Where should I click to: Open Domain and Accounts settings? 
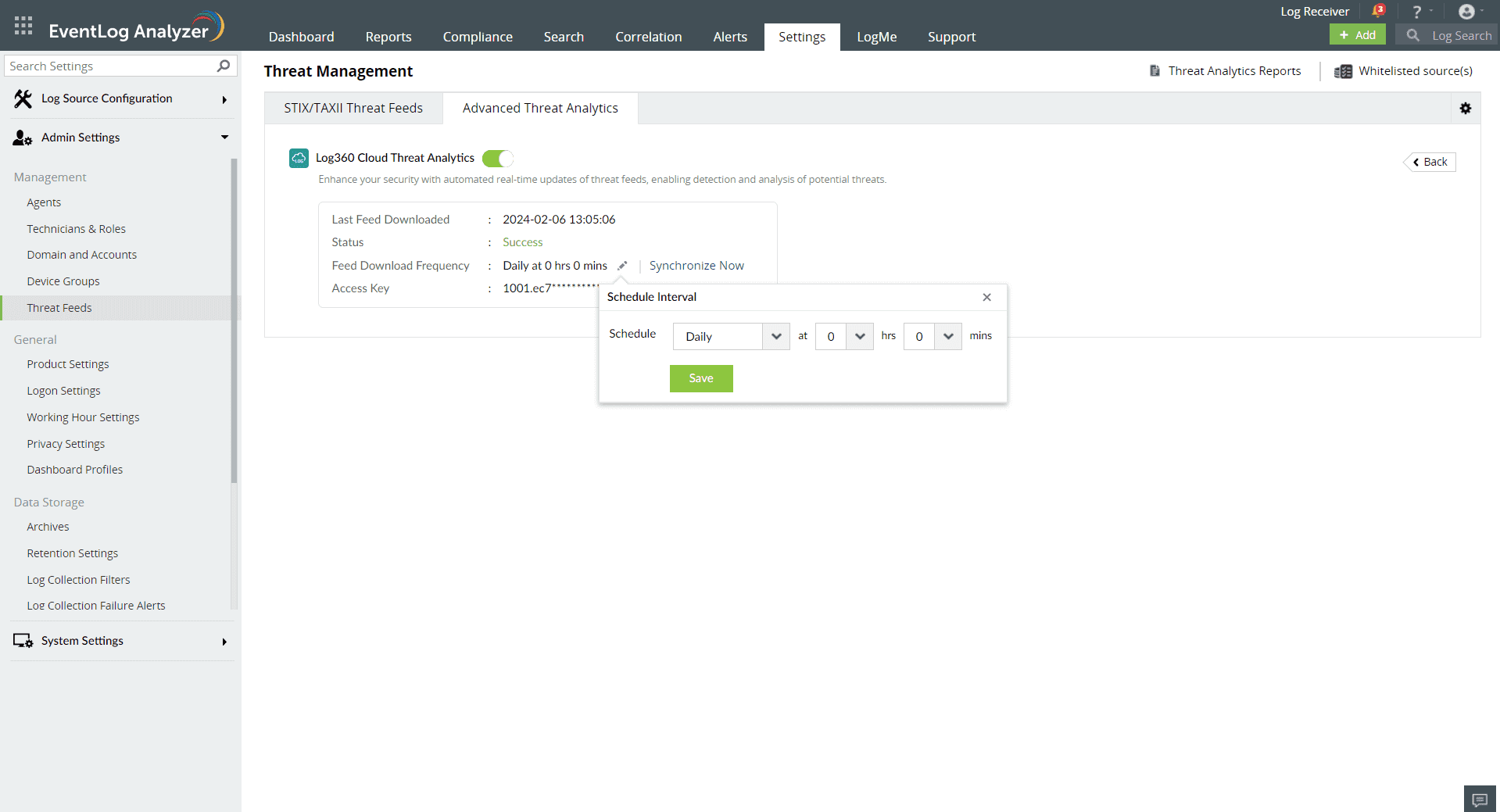pyautogui.click(x=81, y=255)
